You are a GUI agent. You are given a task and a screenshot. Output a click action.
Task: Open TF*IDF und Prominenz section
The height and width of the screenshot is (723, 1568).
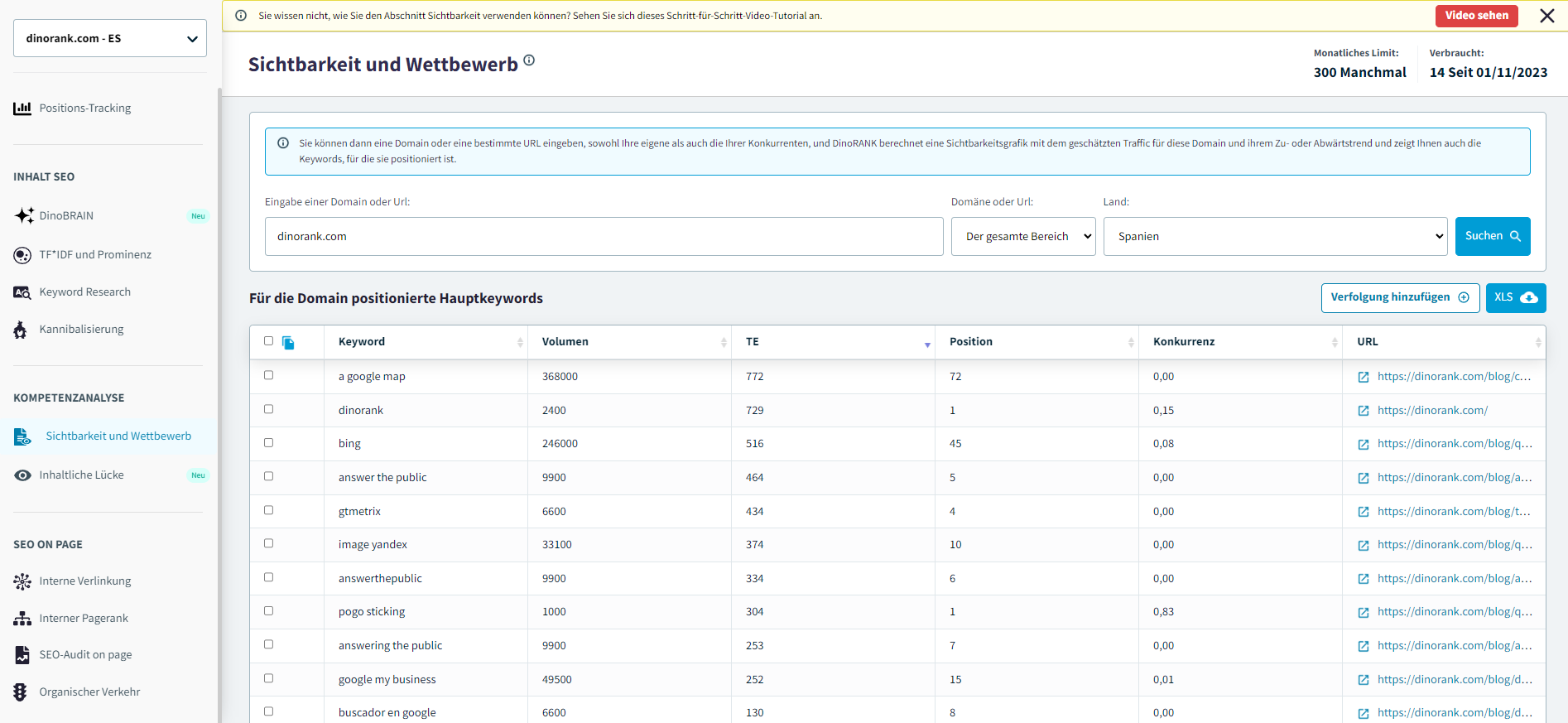(95, 255)
